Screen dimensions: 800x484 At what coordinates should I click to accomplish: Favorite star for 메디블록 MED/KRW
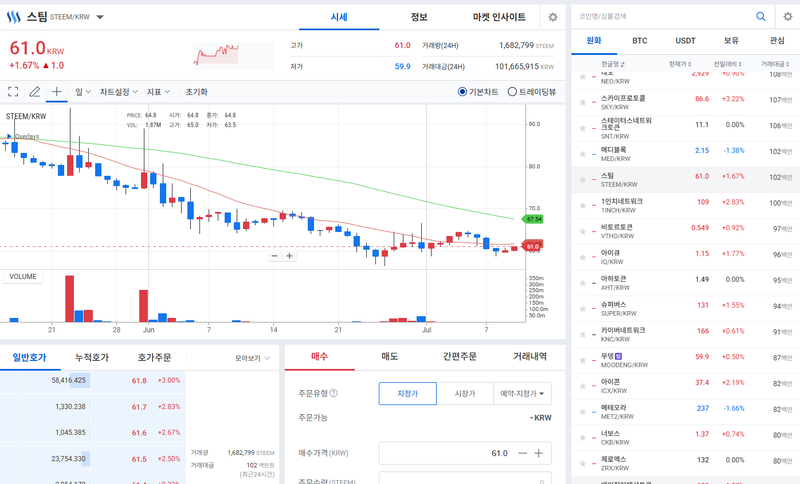click(583, 154)
